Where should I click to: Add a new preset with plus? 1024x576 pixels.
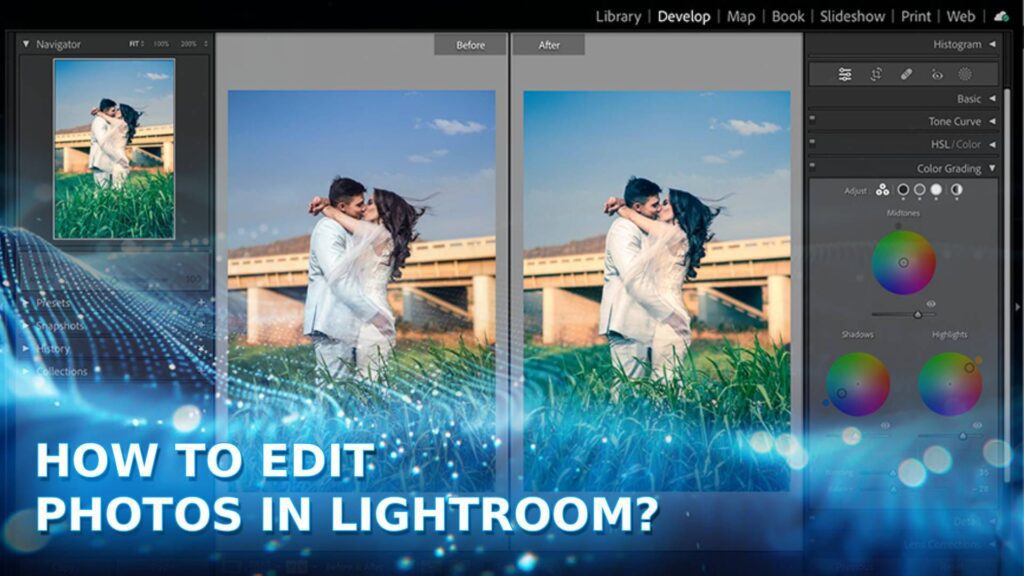click(201, 302)
